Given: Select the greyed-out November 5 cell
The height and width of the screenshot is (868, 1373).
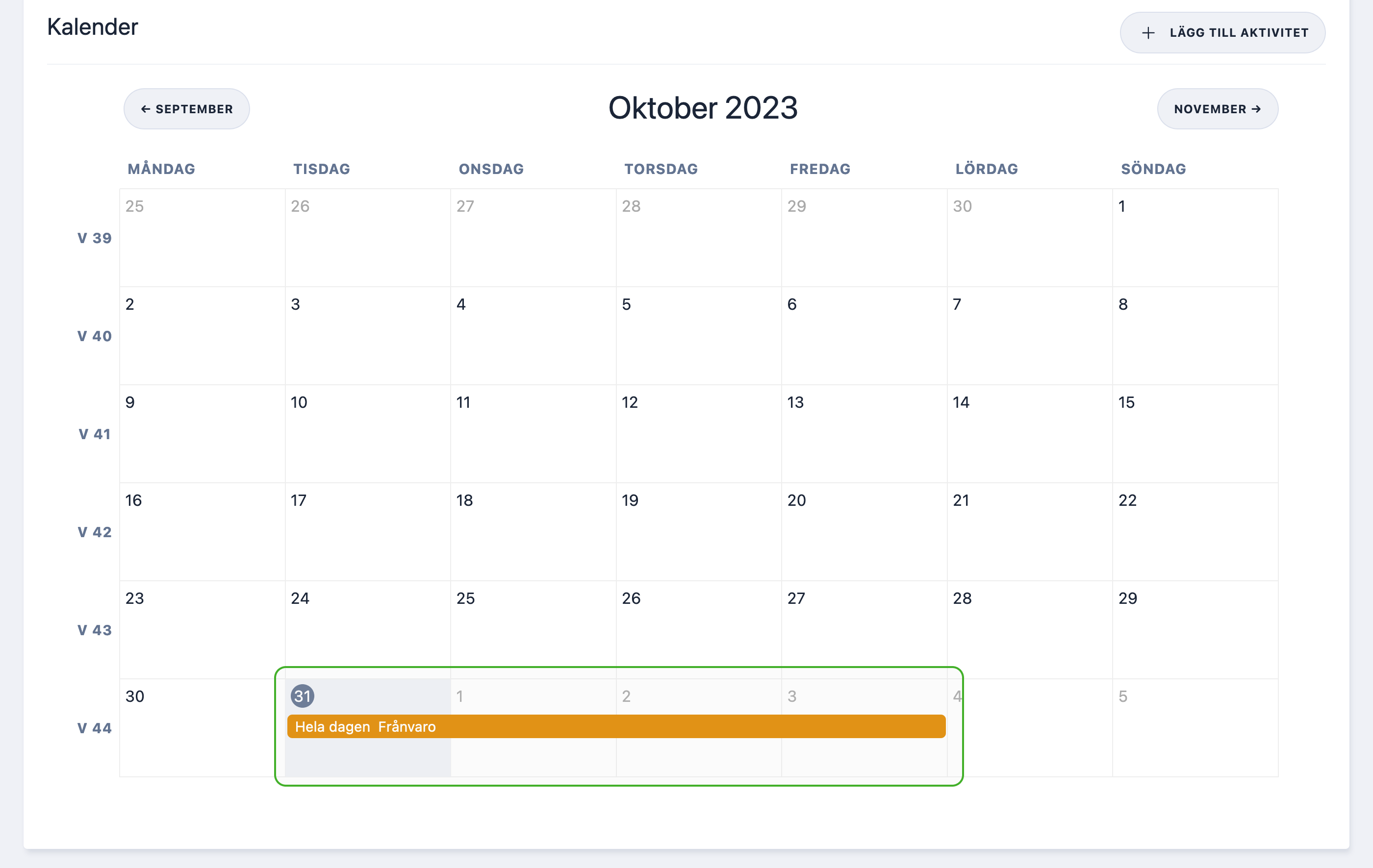Looking at the screenshot, I should tap(1195, 728).
